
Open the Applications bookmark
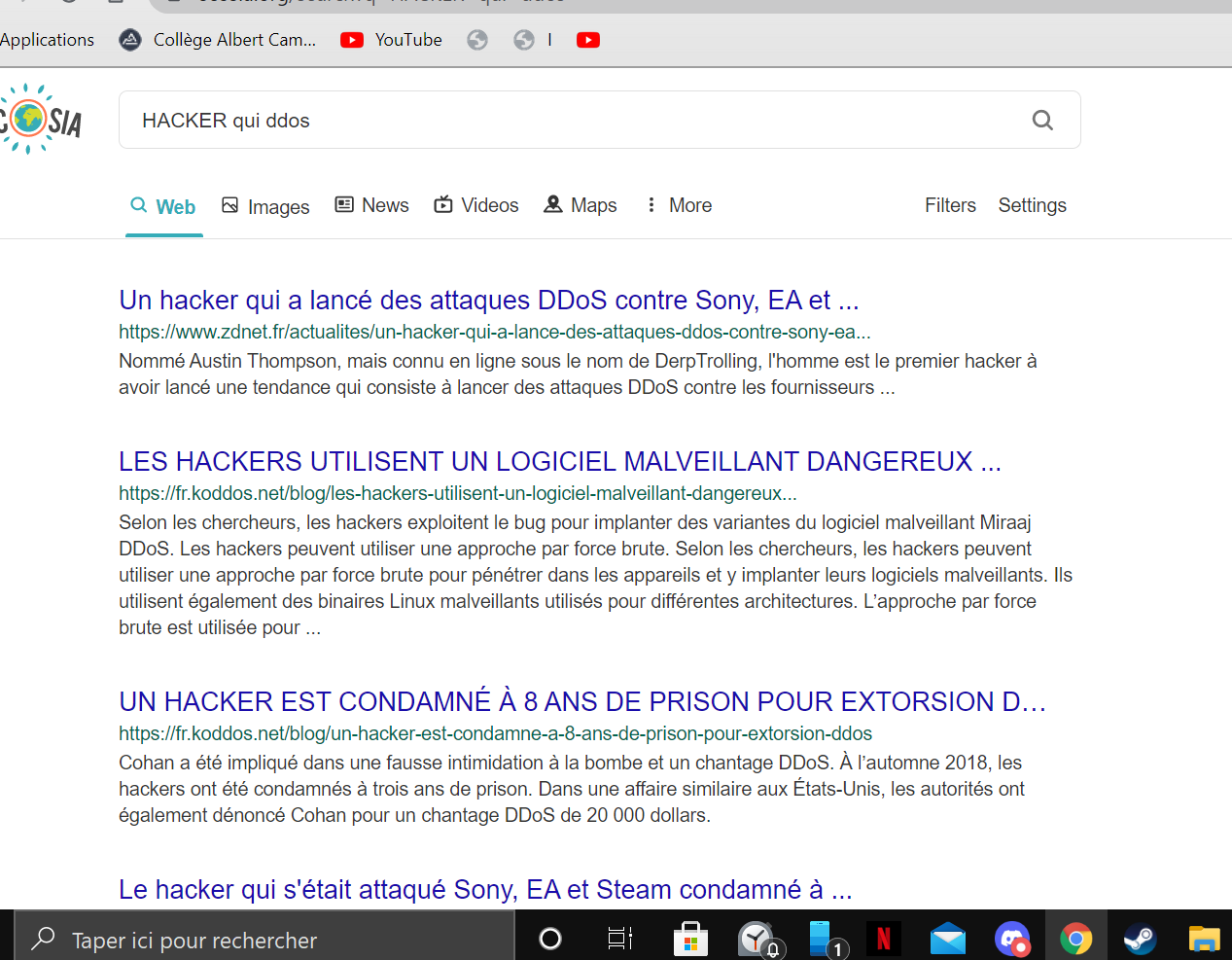47,40
